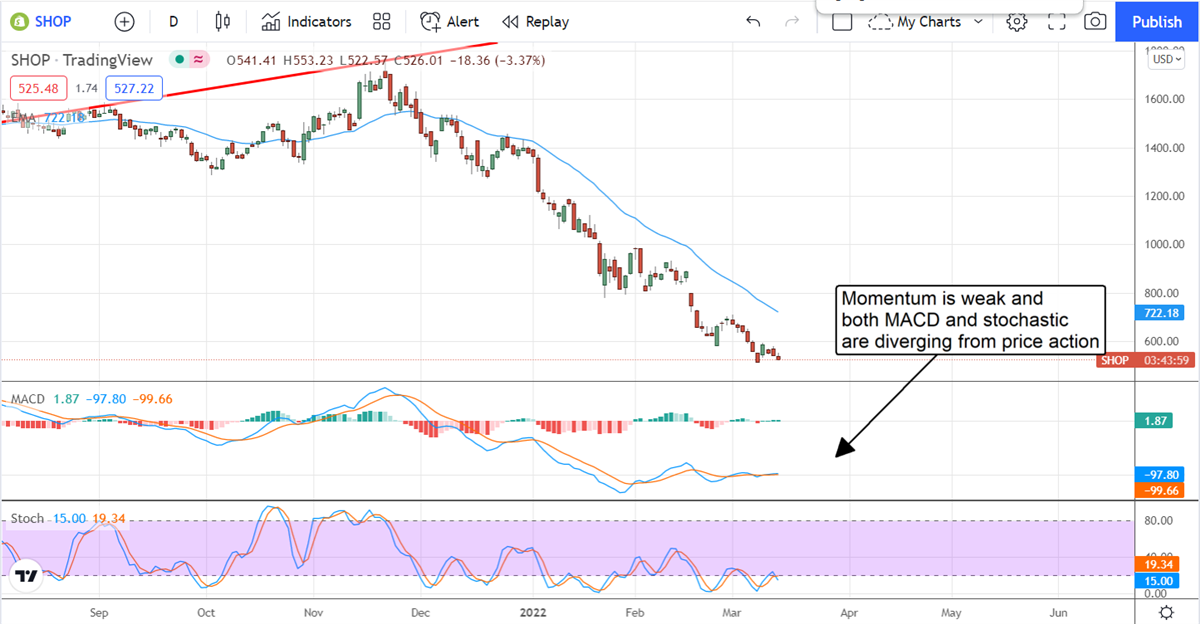The height and width of the screenshot is (624, 1200).
Task: Select the EMA indicator legend
Action: tap(47, 118)
